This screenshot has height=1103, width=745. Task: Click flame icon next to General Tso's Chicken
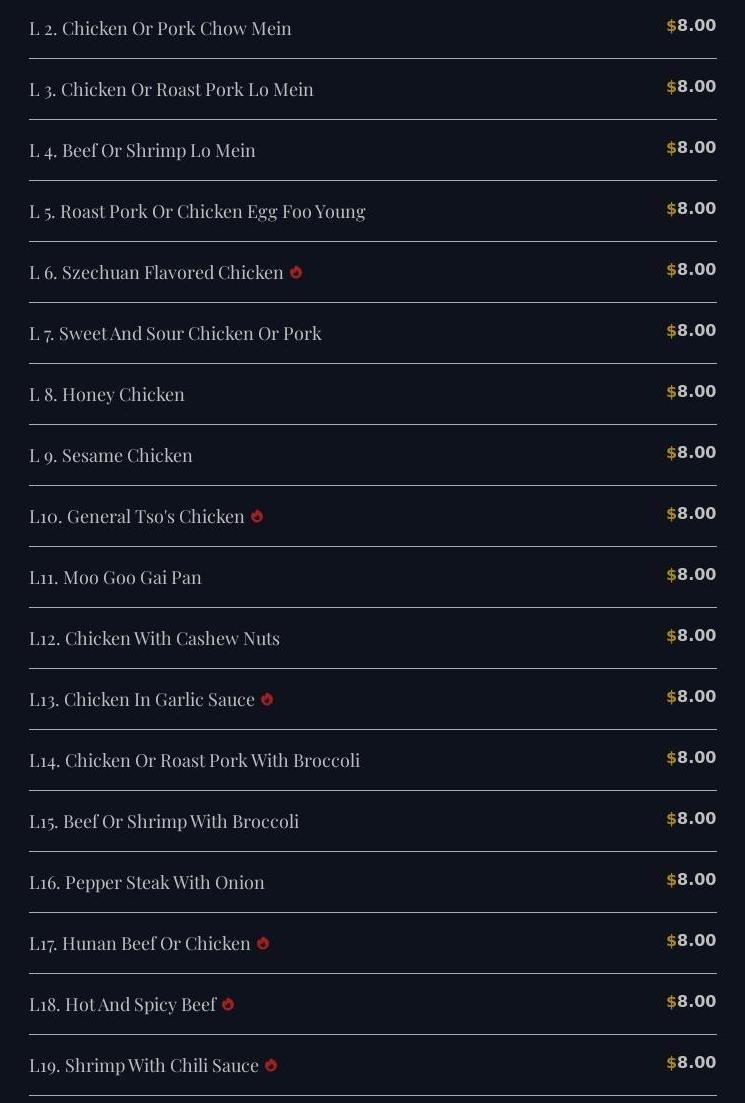pos(257,516)
